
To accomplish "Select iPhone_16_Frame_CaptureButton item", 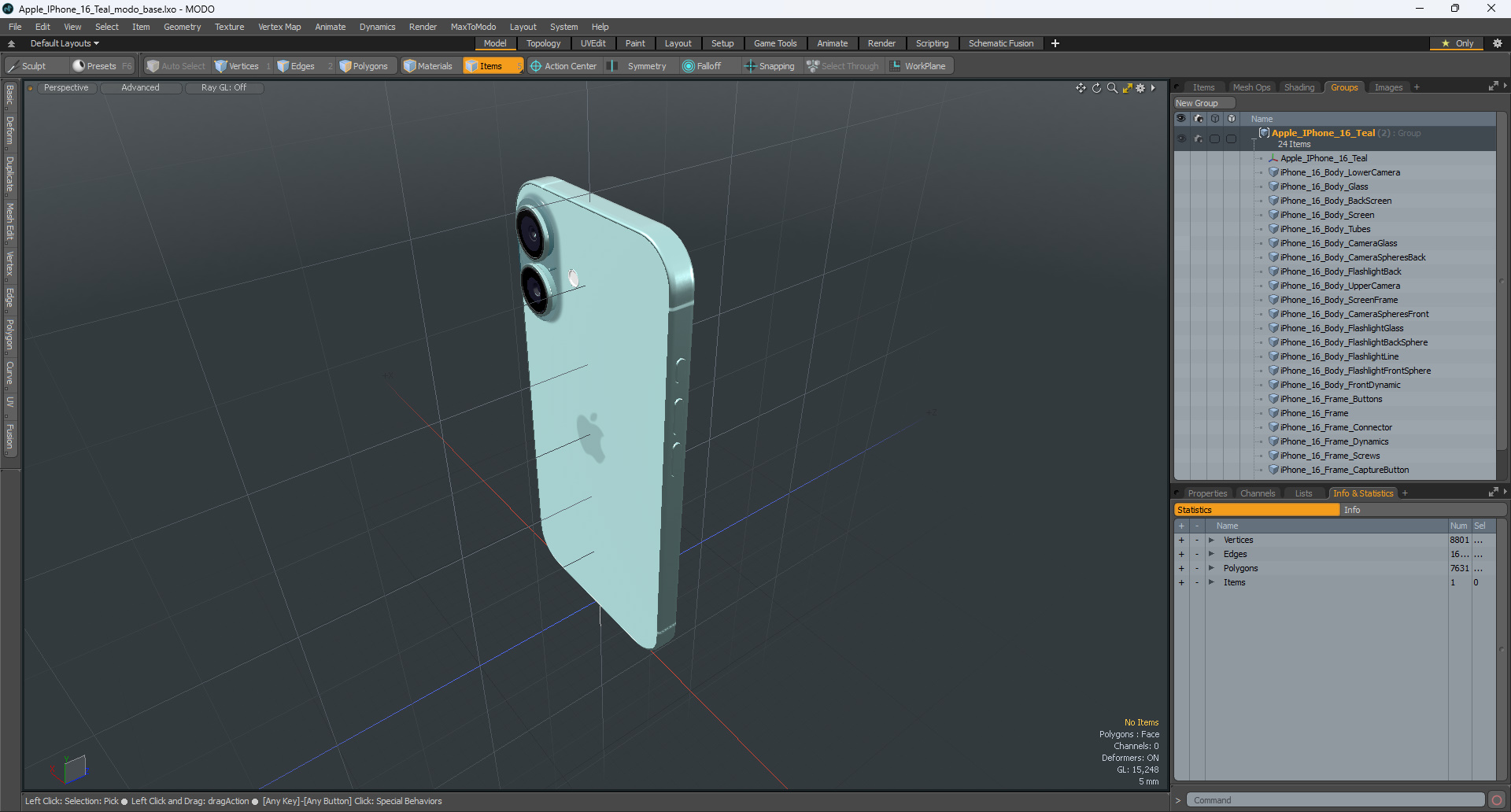I will point(1344,470).
